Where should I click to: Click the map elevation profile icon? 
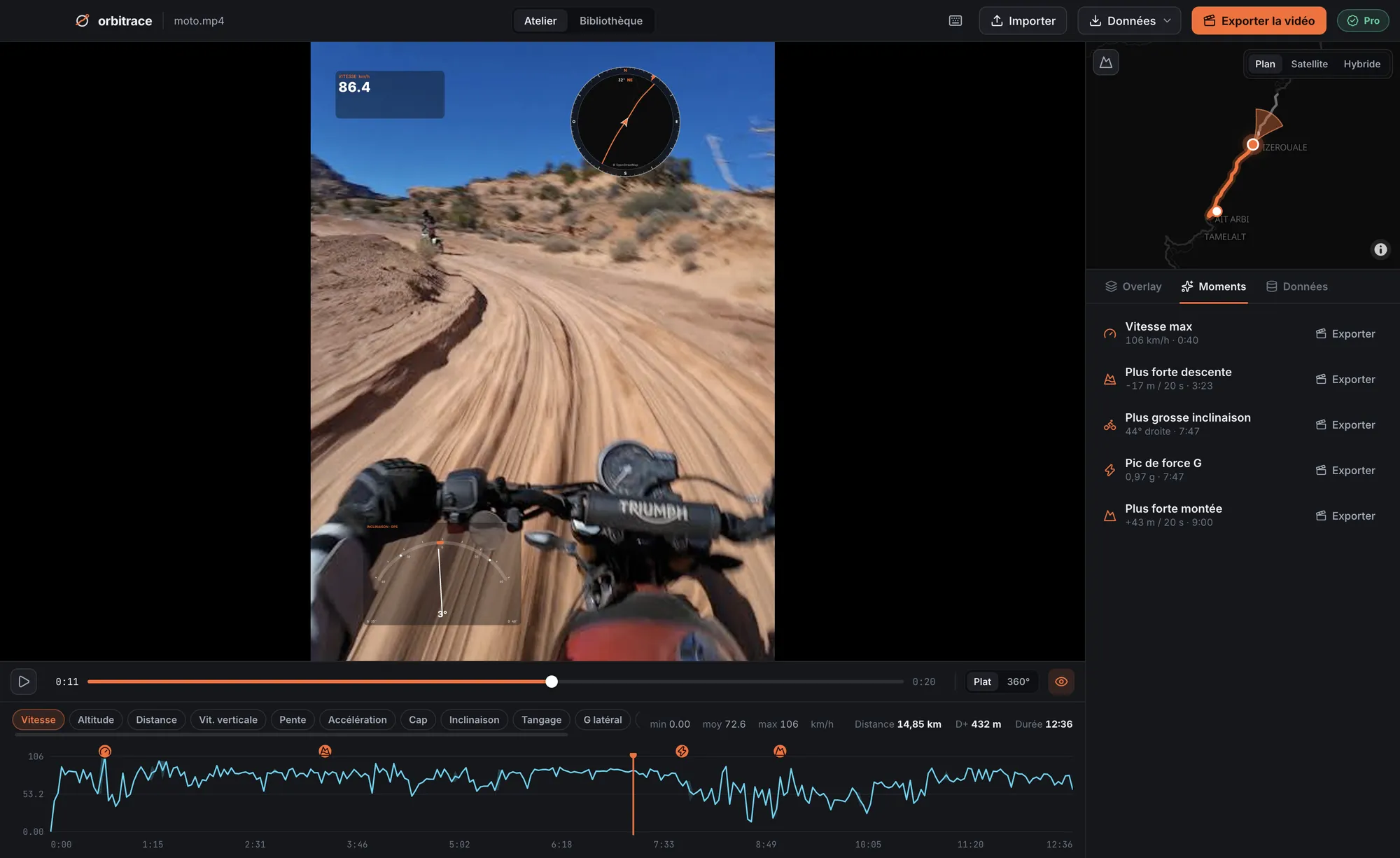pos(1106,62)
